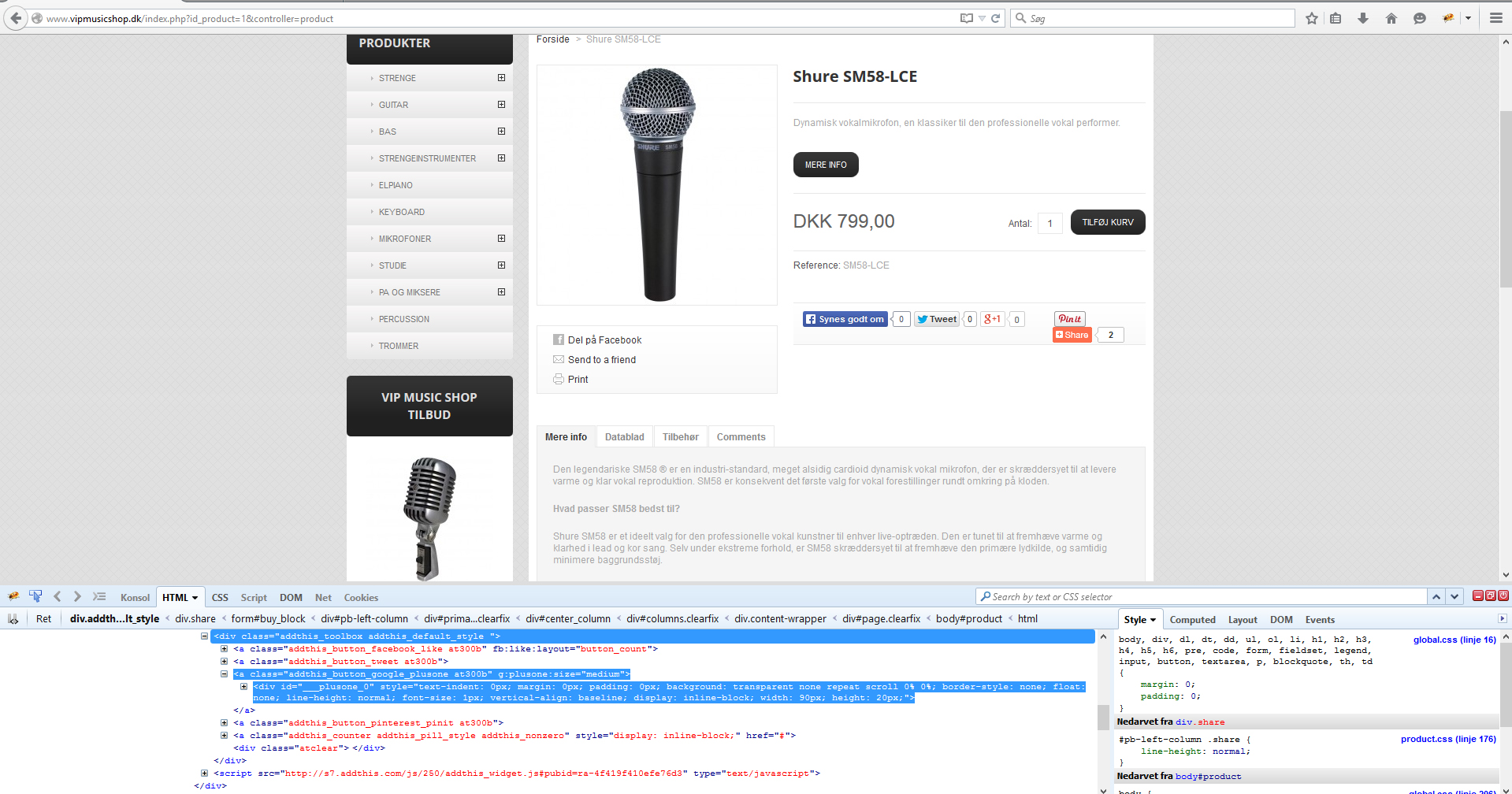This screenshot has width=1512, height=794.
Task: Click the envelope icon for Send to a friend
Action: (559, 359)
